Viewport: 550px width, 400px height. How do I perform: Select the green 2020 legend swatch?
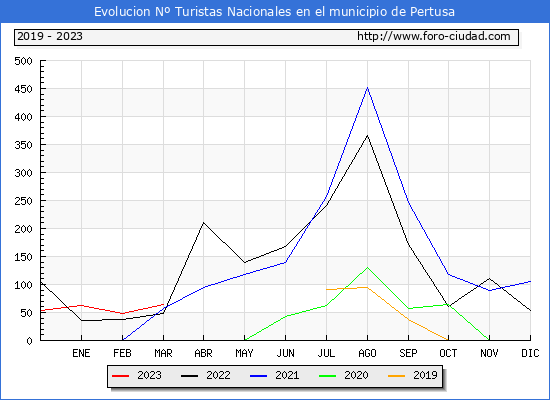(x=328, y=376)
